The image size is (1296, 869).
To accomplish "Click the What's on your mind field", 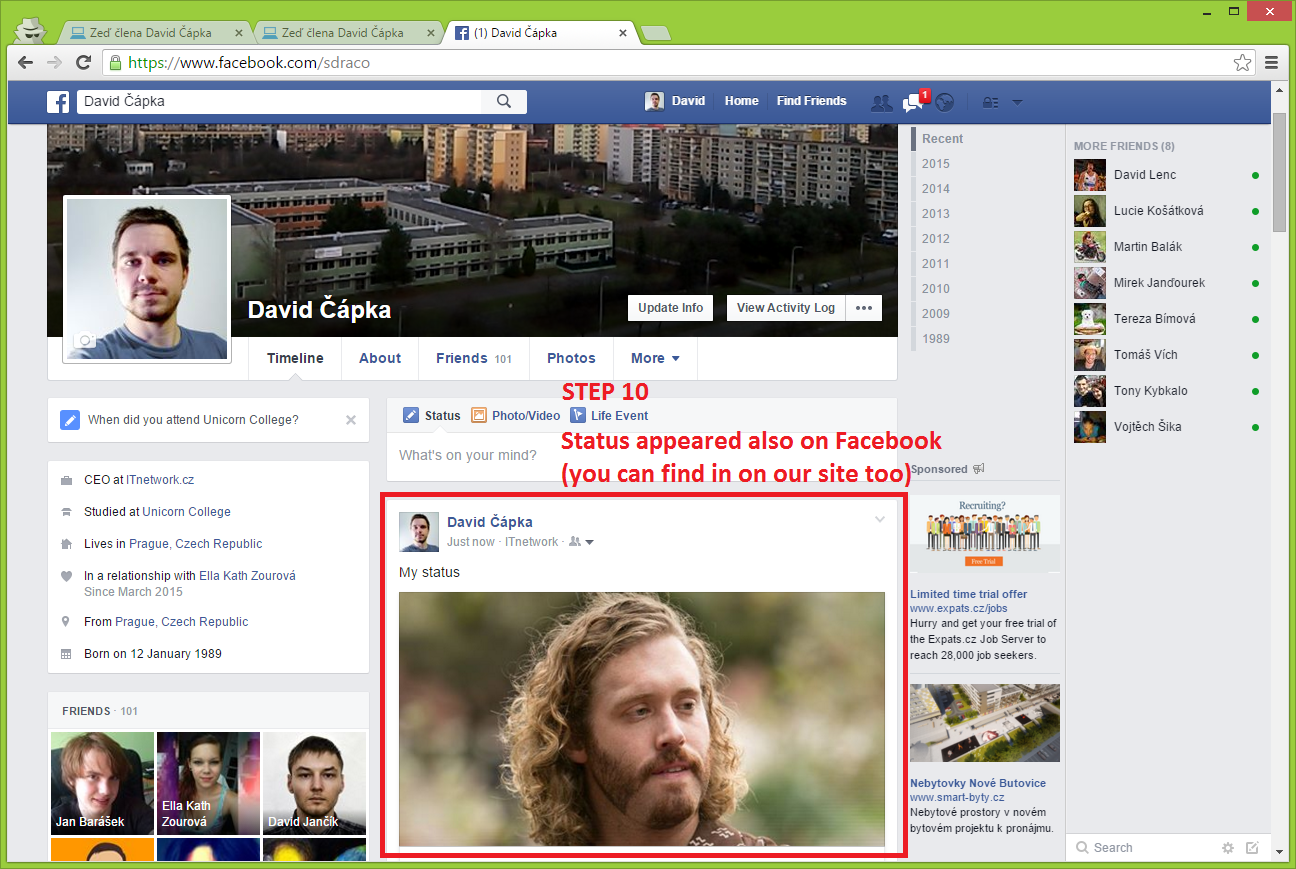I will [642, 456].
